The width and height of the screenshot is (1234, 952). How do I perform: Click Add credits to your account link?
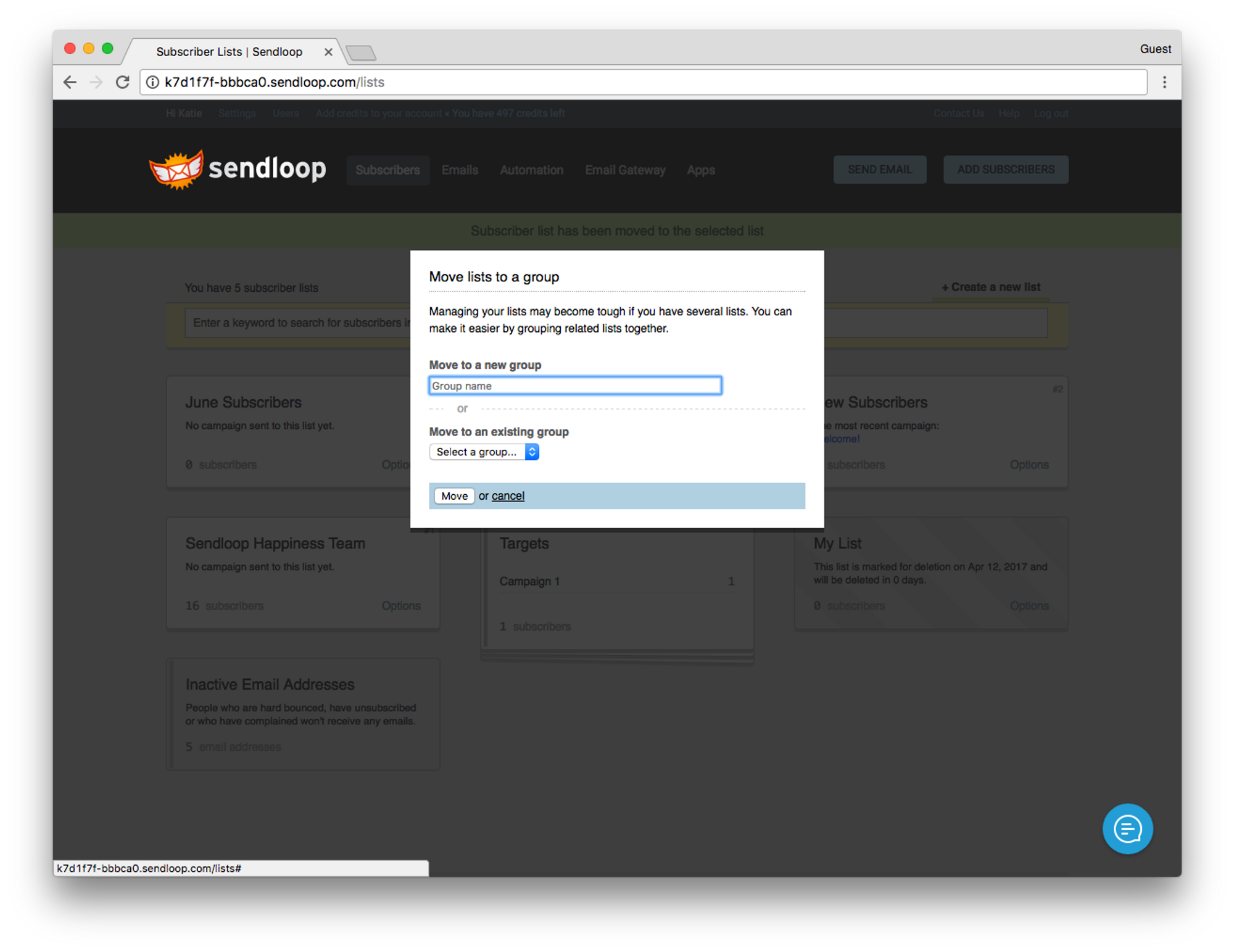coord(379,114)
